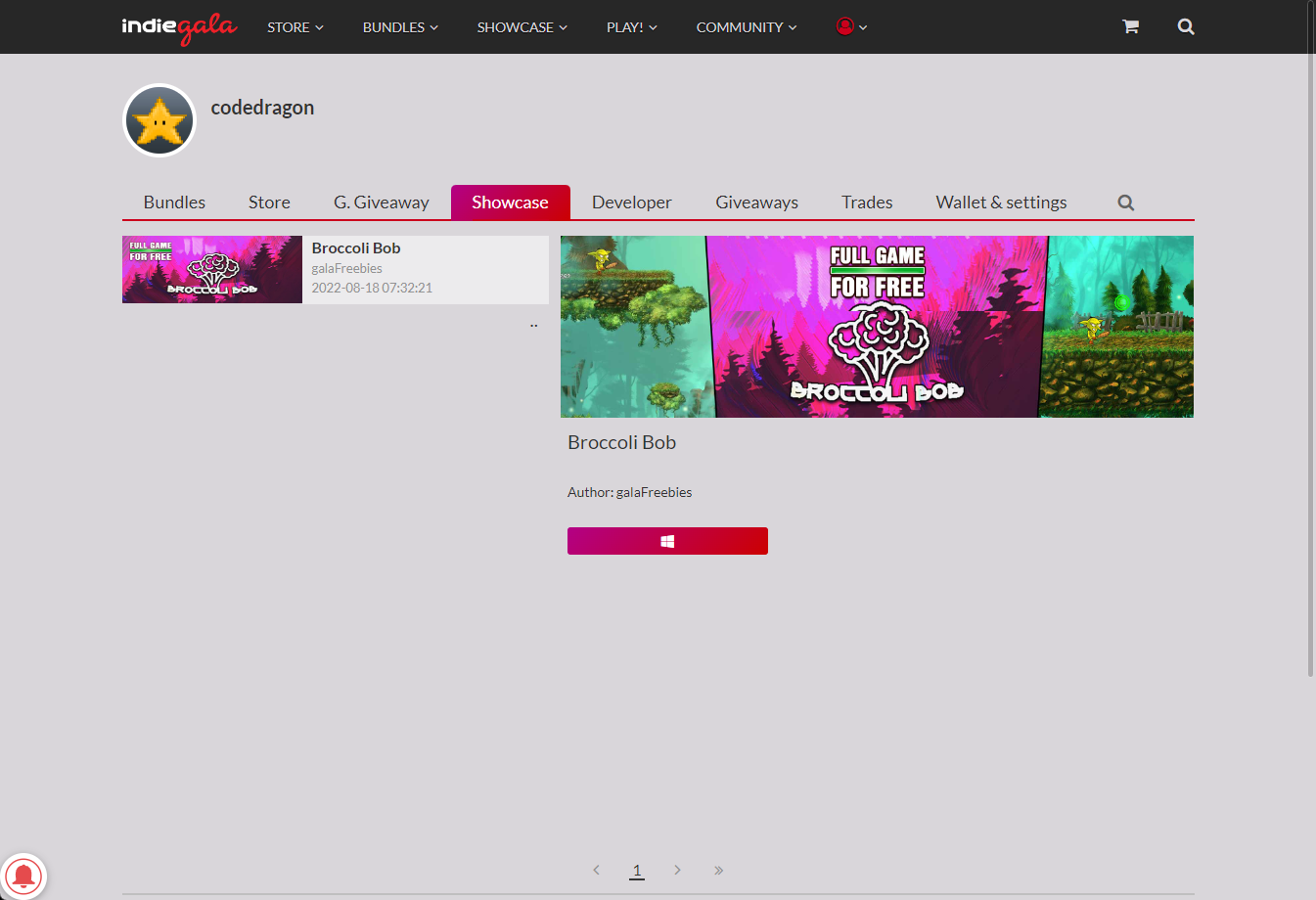Click the codedragon star avatar
The width and height of the screenshot is (1316, 900).
[159, 120]
